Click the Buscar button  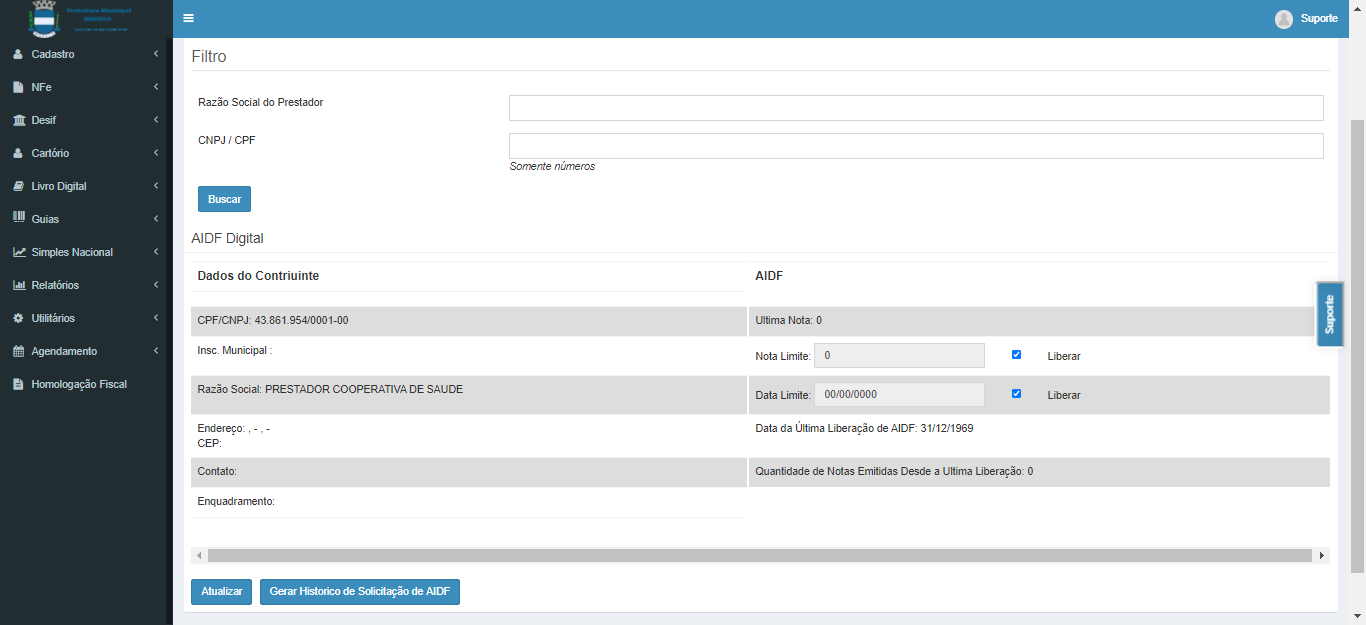(x=224, y=199)
